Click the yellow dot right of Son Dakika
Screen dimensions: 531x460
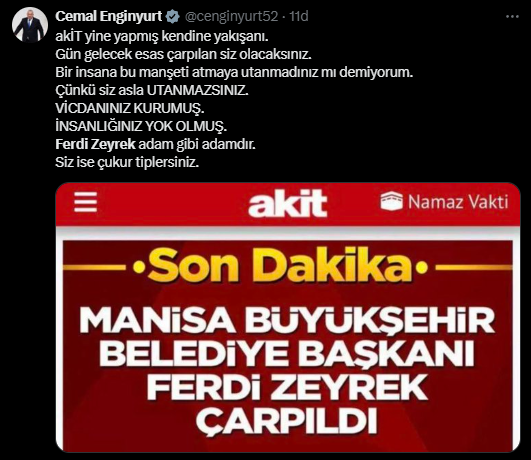[x=421, y=268]
